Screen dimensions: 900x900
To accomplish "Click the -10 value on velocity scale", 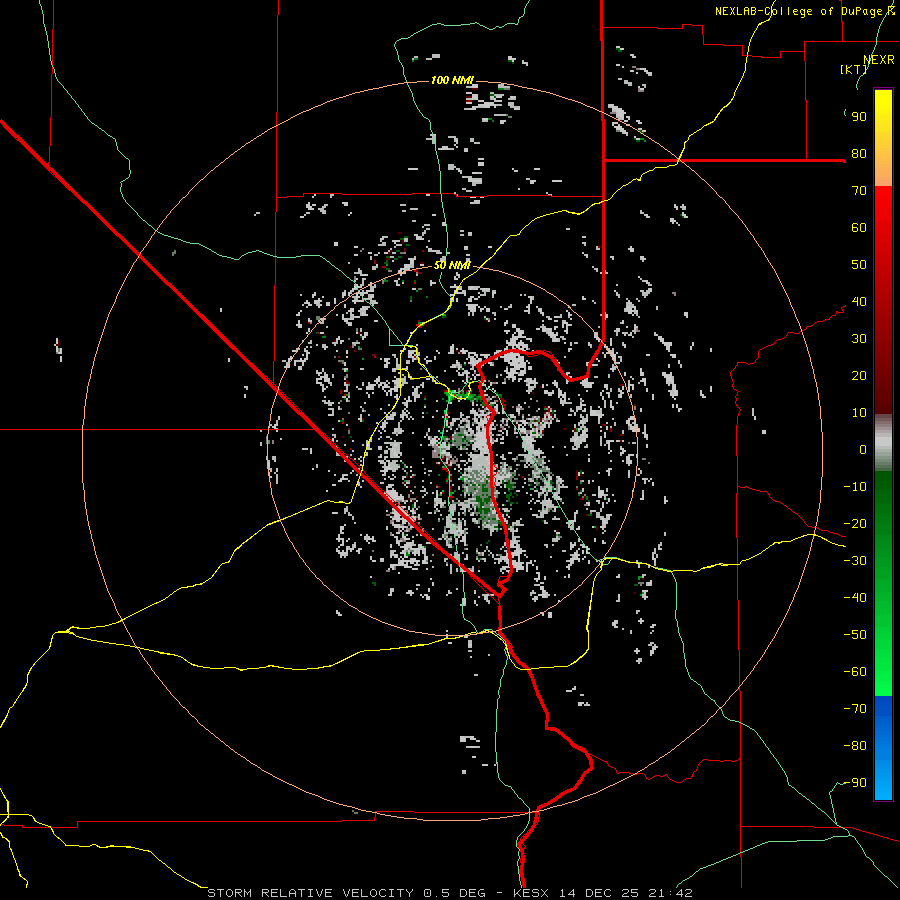I will 855,487.
